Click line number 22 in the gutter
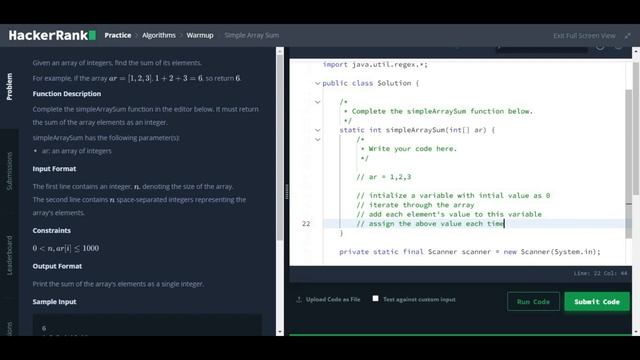The image size is (640, 360). click(306, 224)
